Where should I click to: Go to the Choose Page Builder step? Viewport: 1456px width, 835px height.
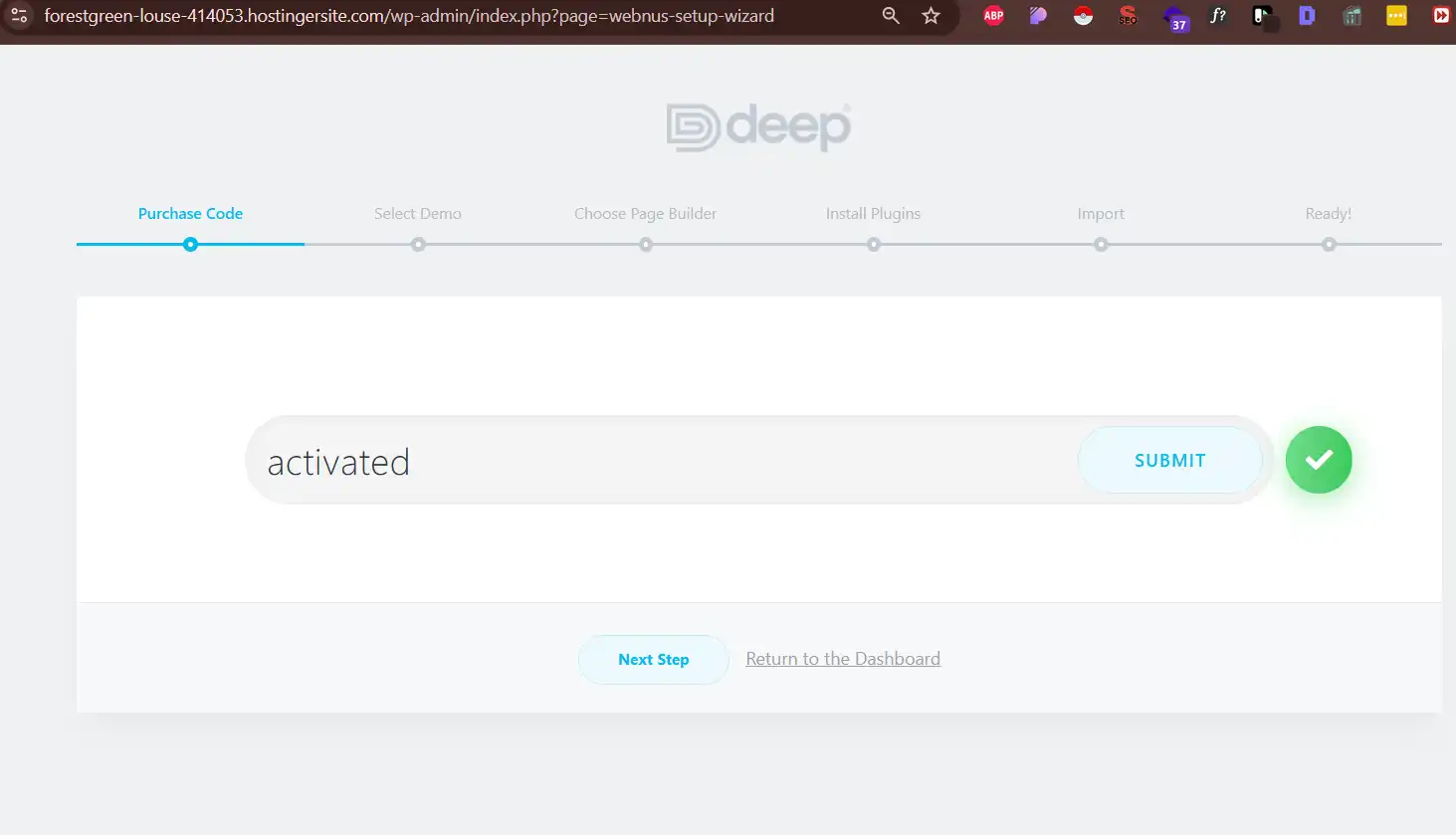tap(645, 213)
